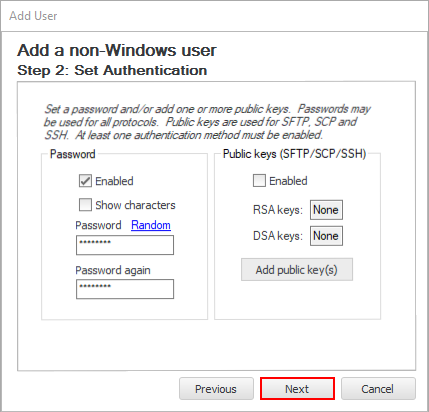Screen dimensions: 429x412
Task: Cancel the Add User wizard
Action: pos(378,389)
